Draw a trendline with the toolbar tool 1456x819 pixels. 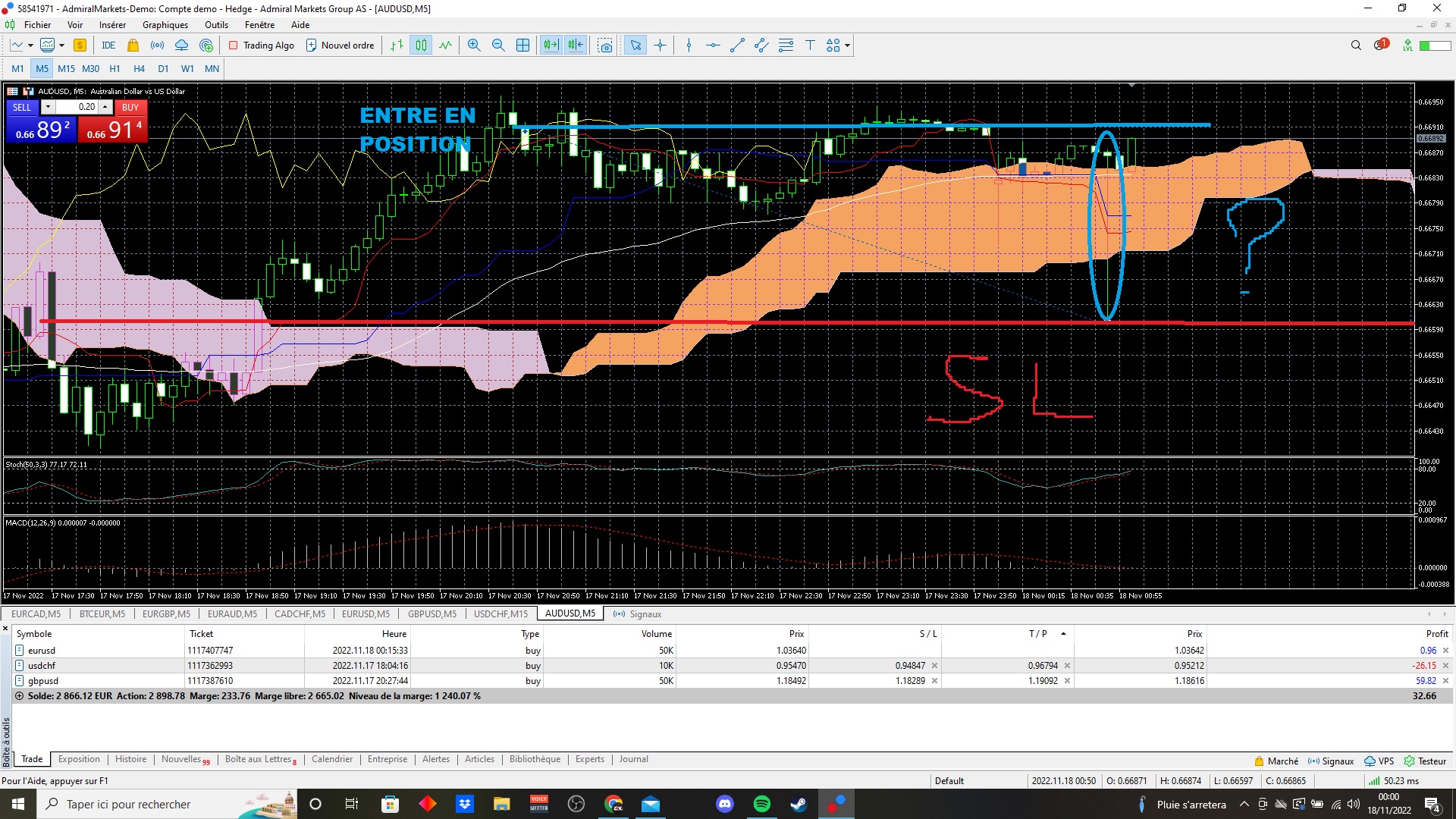click(737, 45)
